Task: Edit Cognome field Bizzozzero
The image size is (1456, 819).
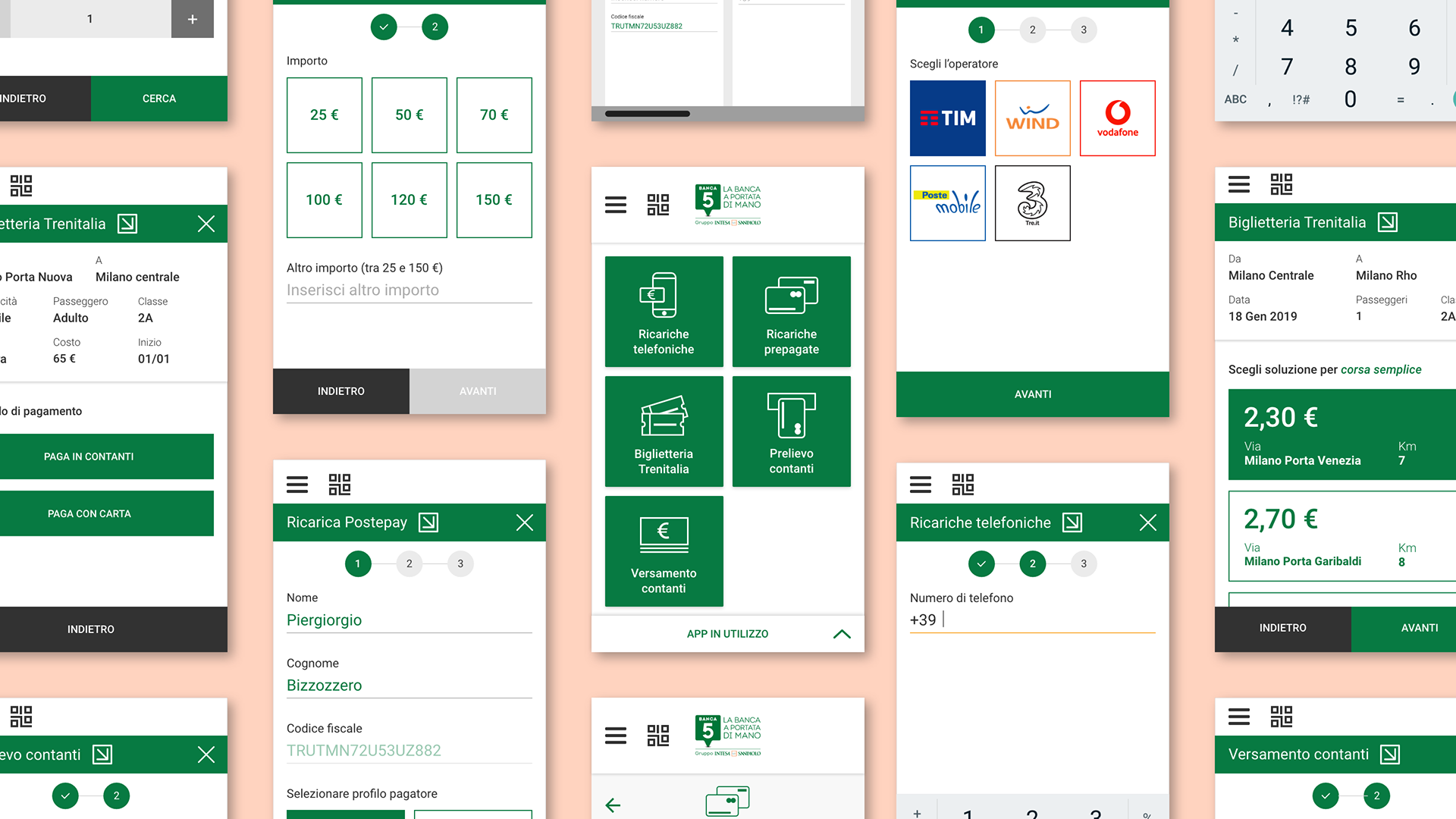Action: pos(409,686)
